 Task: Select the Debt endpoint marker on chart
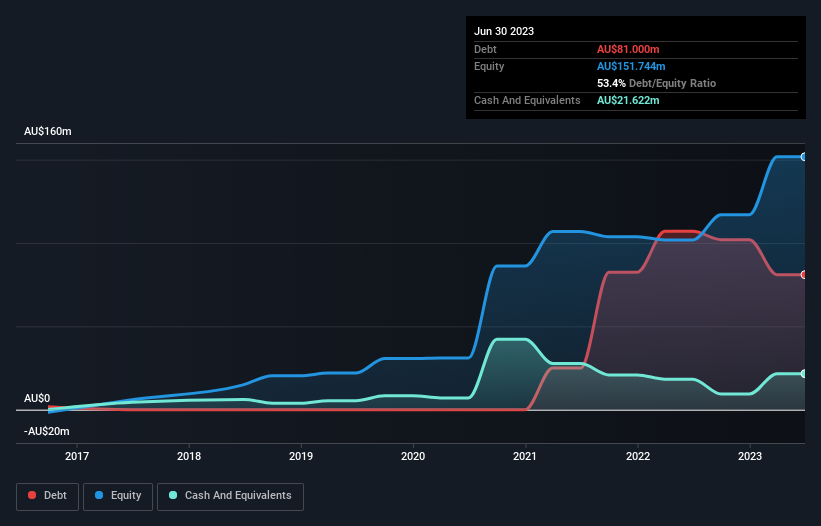click(x=804, y=275)
